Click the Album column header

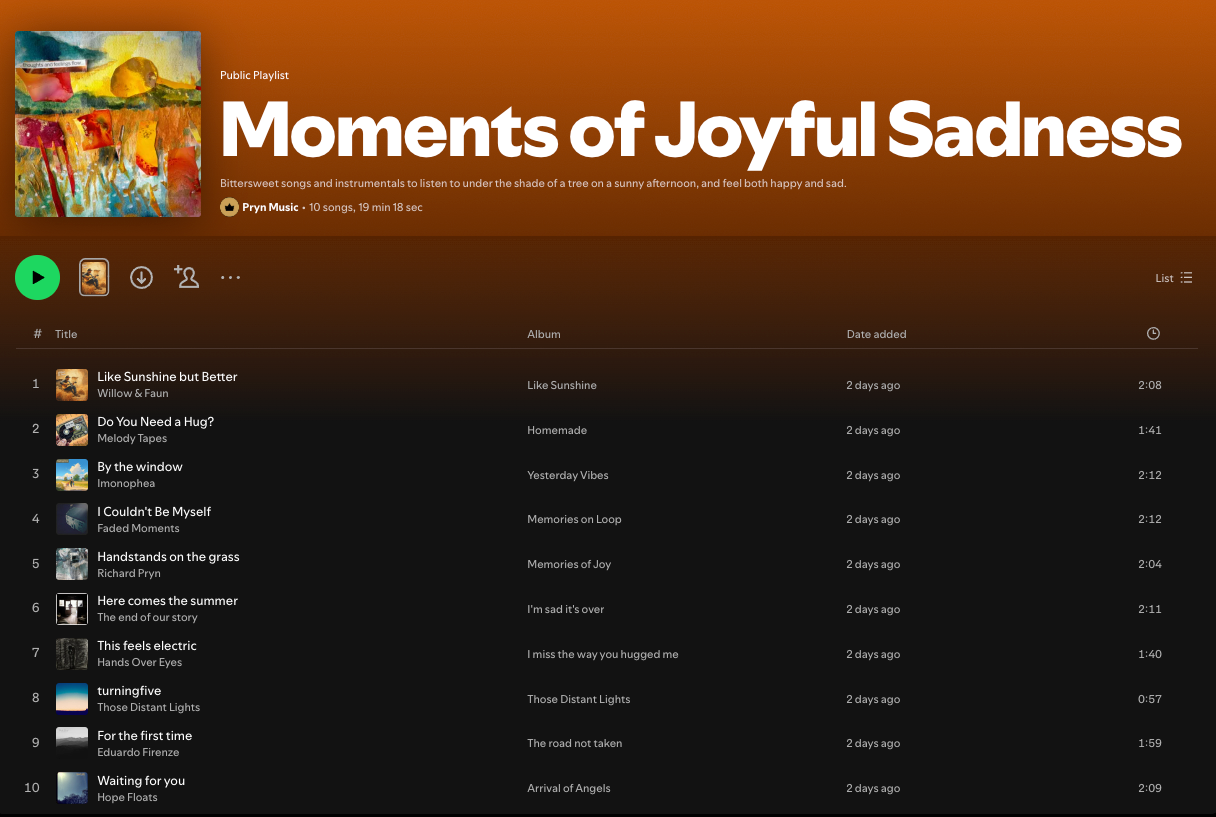[544, 334]
